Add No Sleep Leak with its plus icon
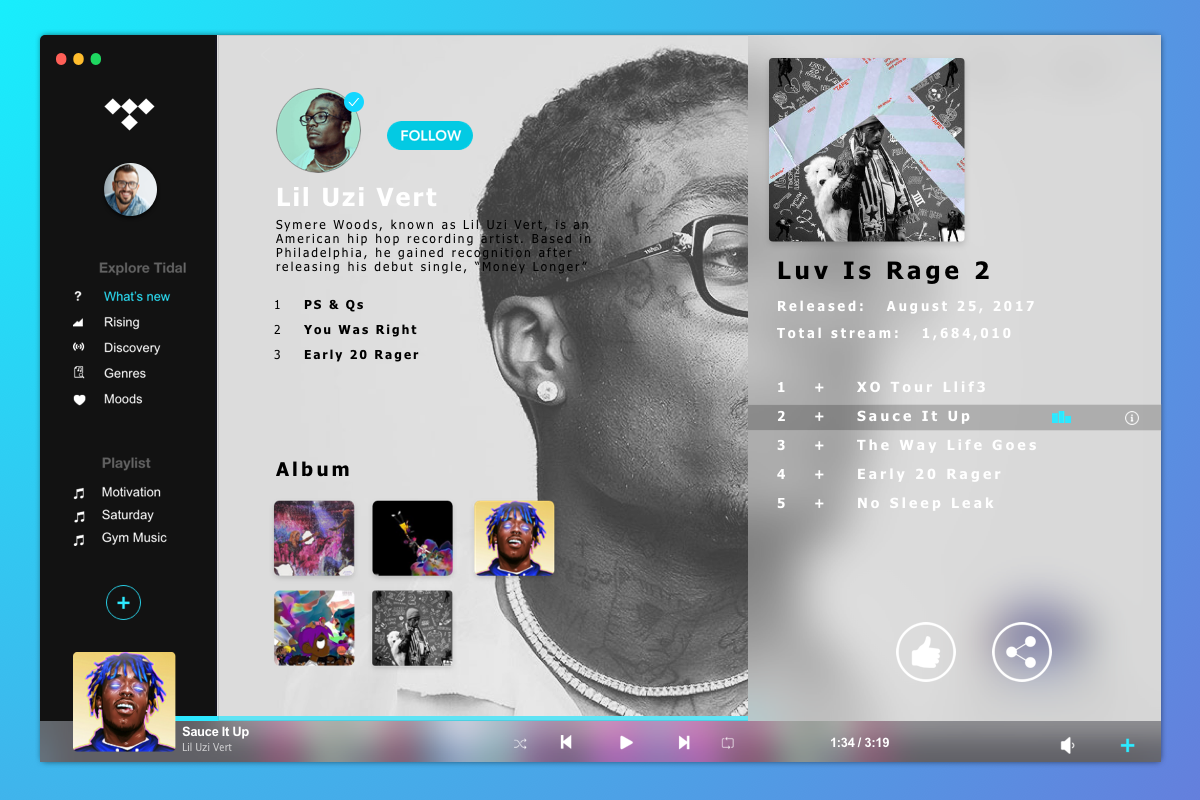The image size is (1200, 800). point(819,503)
